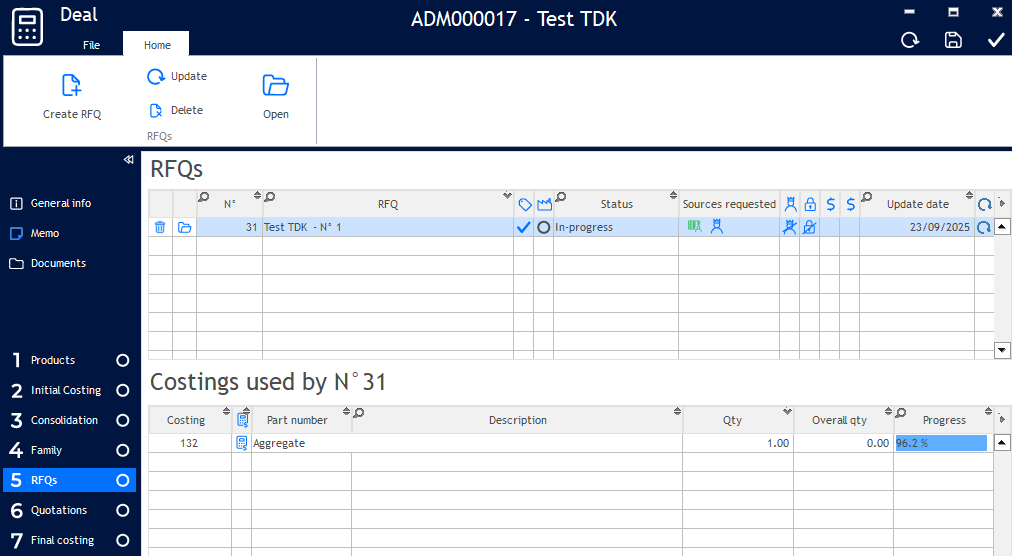Go to step 4 Family

[46, 451]
